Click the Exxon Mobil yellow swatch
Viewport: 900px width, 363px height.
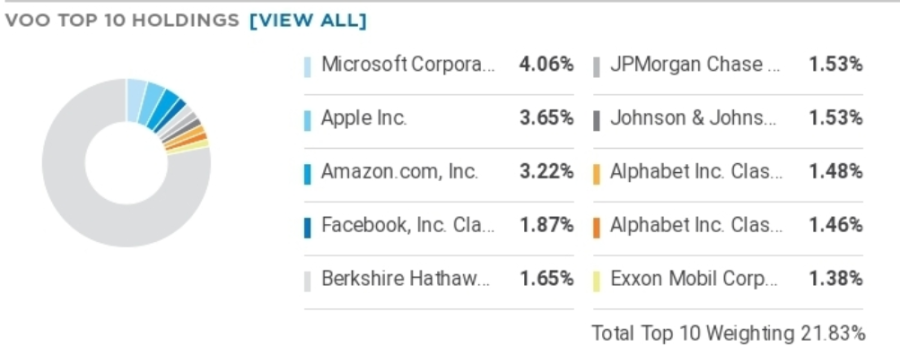pos(596,281)
